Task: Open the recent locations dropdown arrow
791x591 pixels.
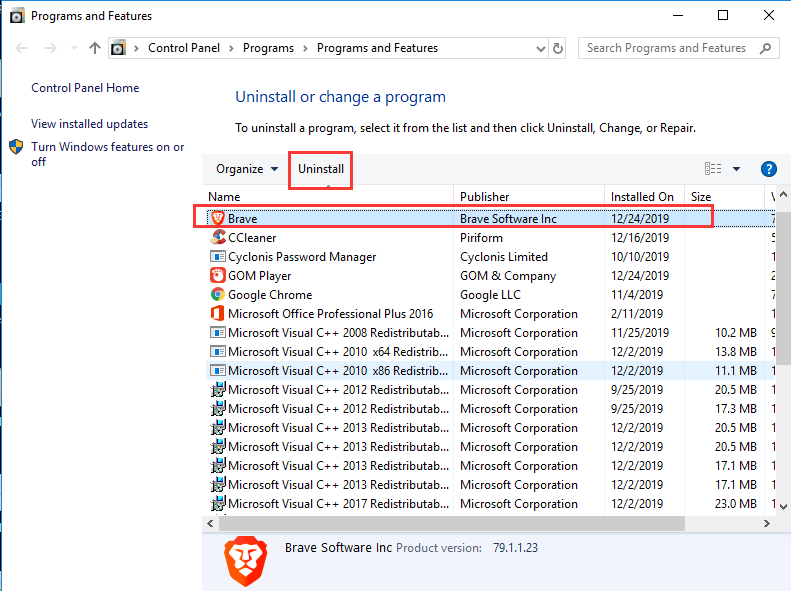Action: pyautogui.click(x=74, y=48)
